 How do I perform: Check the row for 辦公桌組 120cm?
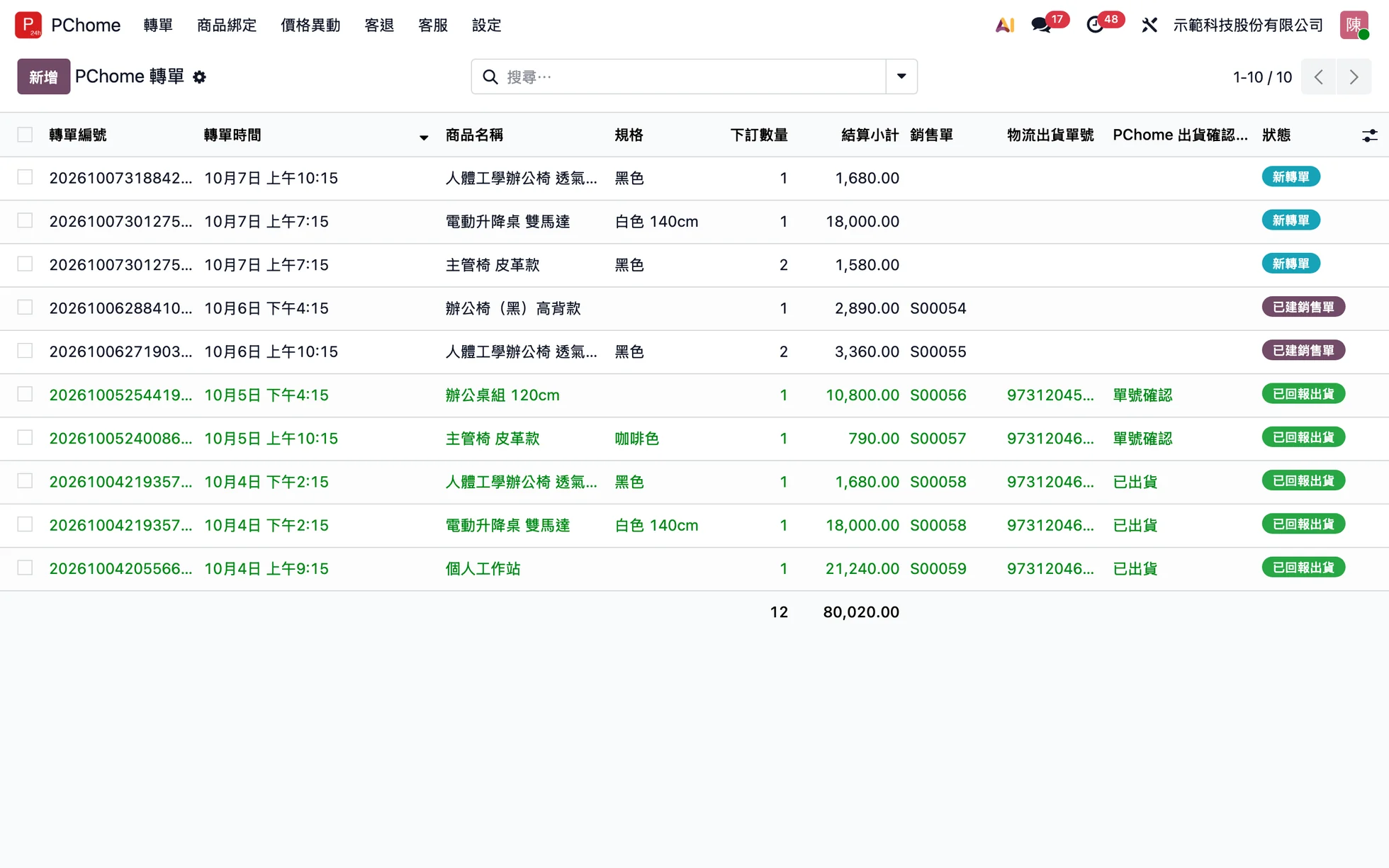click(25, 394)
